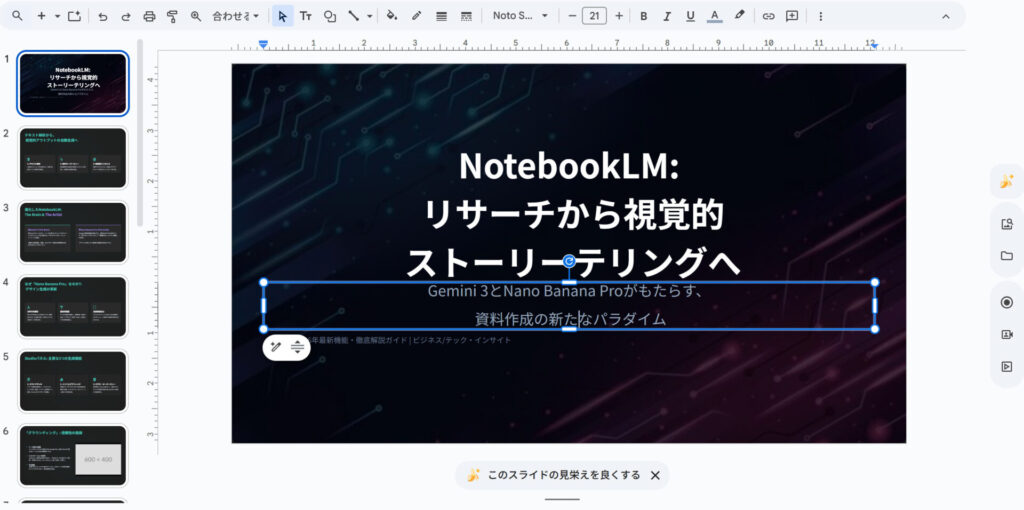Collapse the toolbar with chevron up

pyautogui.click(x=946, y=16)
